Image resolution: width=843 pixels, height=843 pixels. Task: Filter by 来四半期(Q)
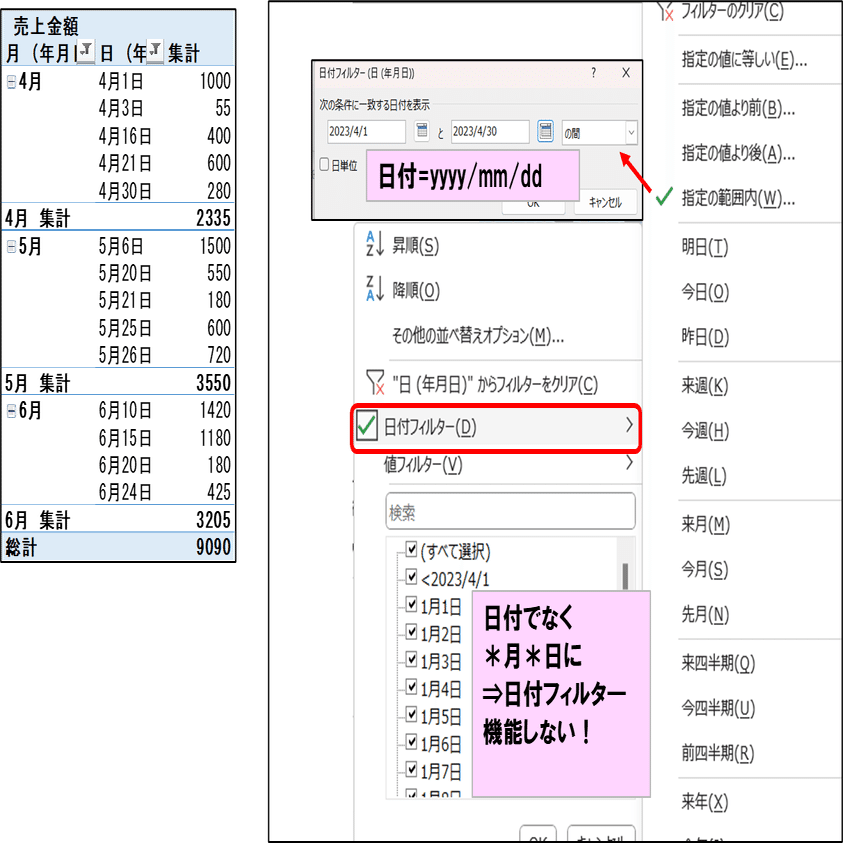pos(718,663)
